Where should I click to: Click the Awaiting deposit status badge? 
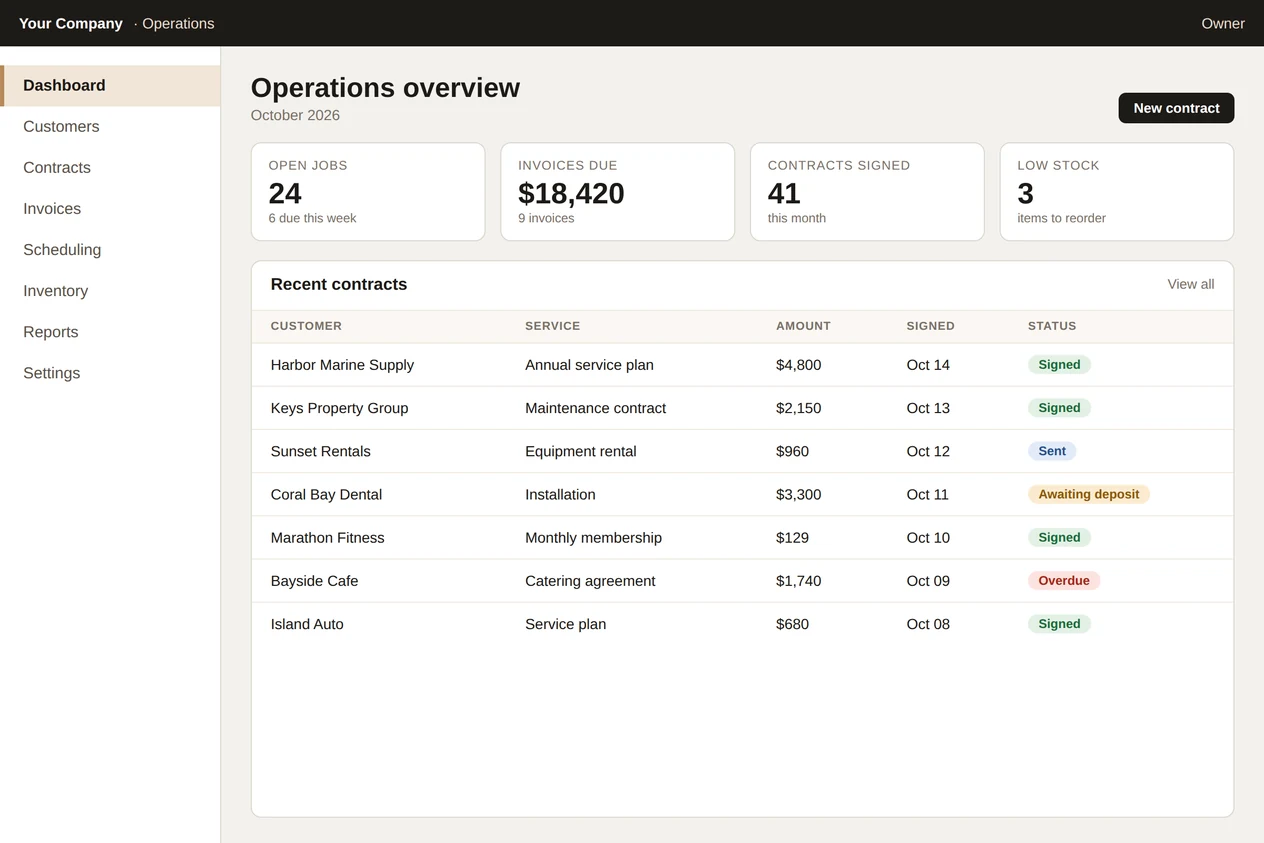[1089, 494]
